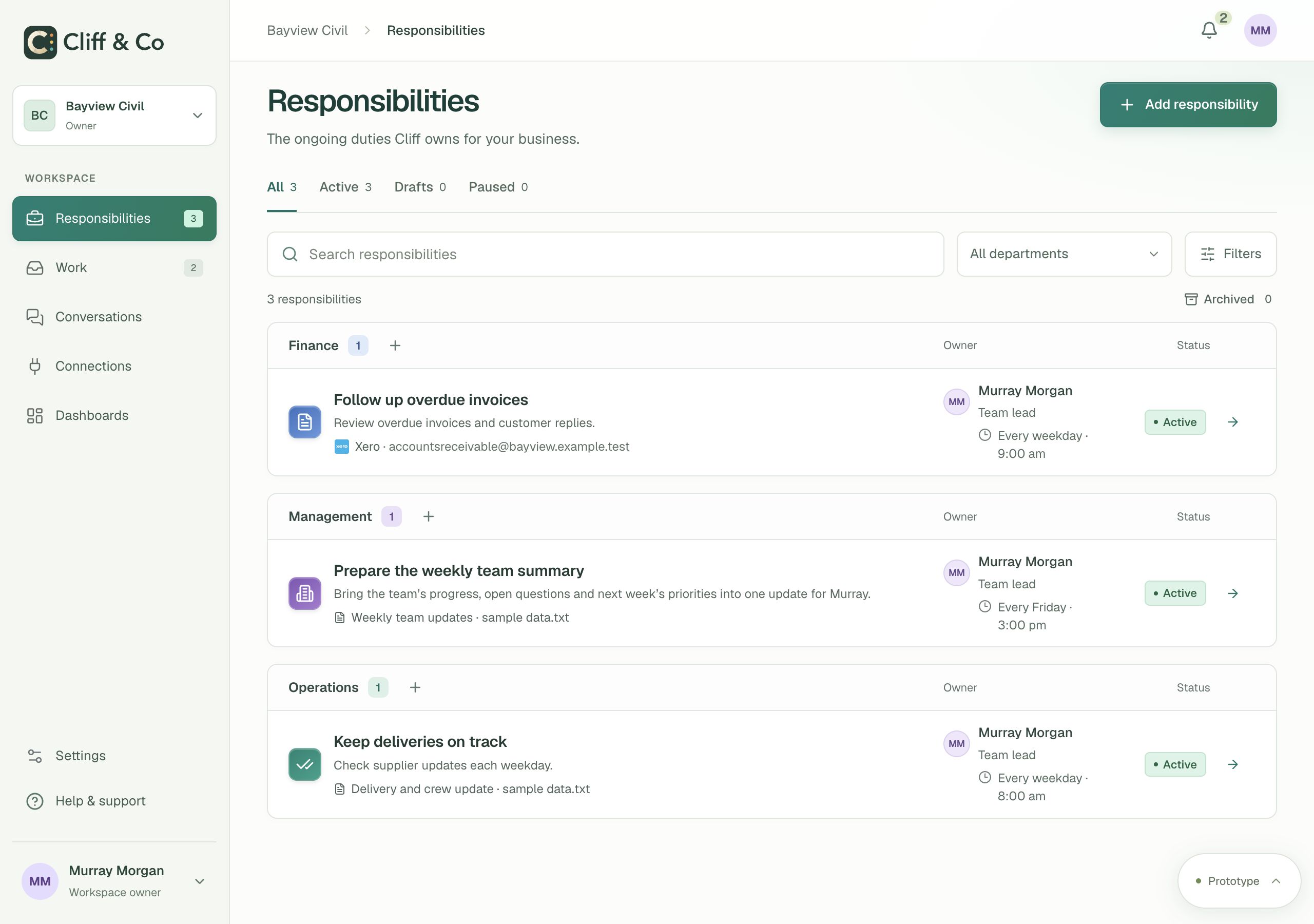
Task: Open the Prepare the weekly team summary title
Action: pyautogui.click(x=459, y=571)
